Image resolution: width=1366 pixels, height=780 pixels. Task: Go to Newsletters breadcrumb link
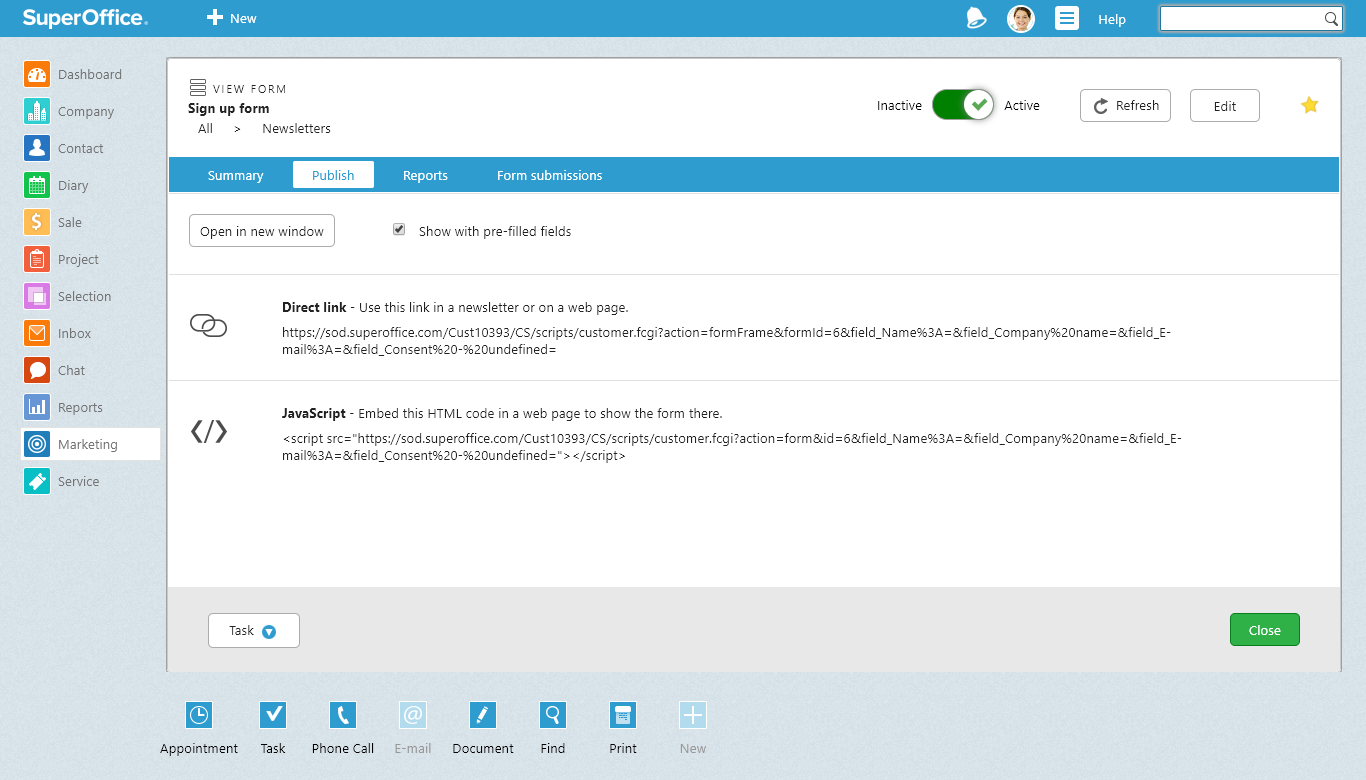pyautogui.click(x=296, y=128)
